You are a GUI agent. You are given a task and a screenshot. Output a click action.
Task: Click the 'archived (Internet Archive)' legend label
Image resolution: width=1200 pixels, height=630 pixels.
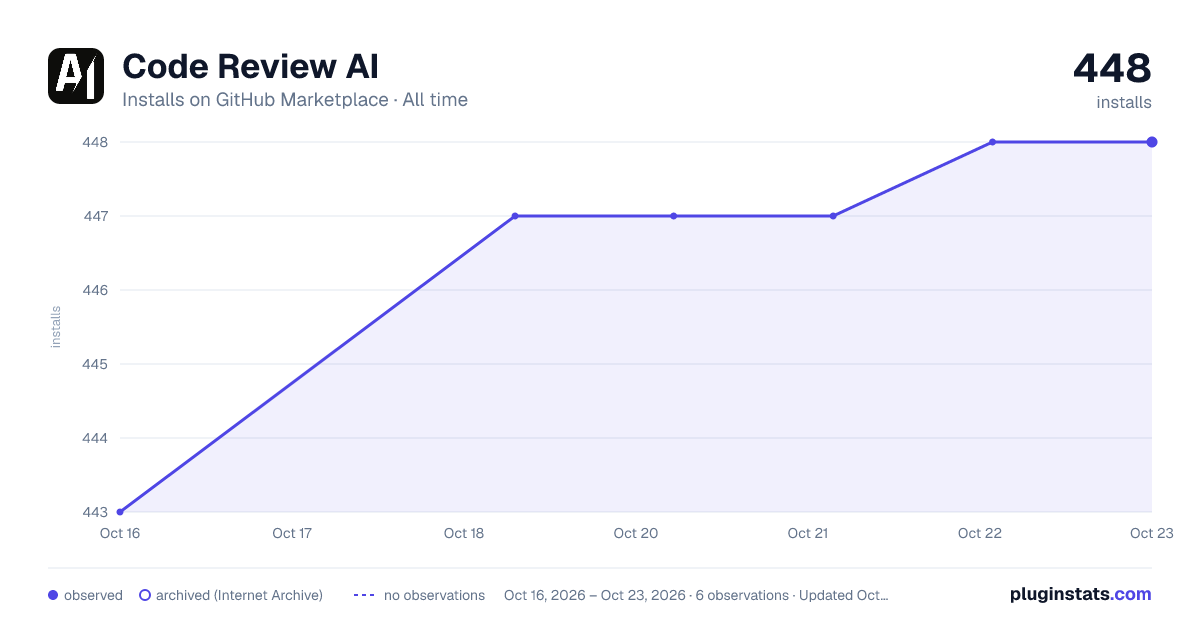239,595
